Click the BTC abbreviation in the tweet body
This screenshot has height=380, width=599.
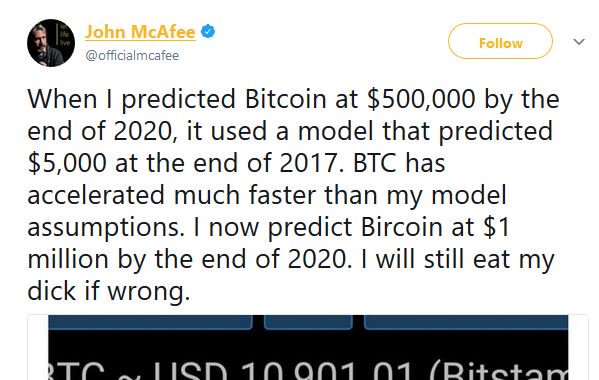[374, 163]
